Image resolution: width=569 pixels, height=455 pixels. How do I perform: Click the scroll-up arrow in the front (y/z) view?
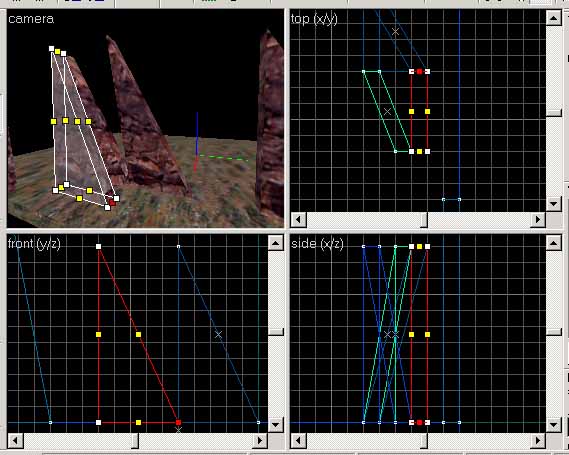coord(275,243)
